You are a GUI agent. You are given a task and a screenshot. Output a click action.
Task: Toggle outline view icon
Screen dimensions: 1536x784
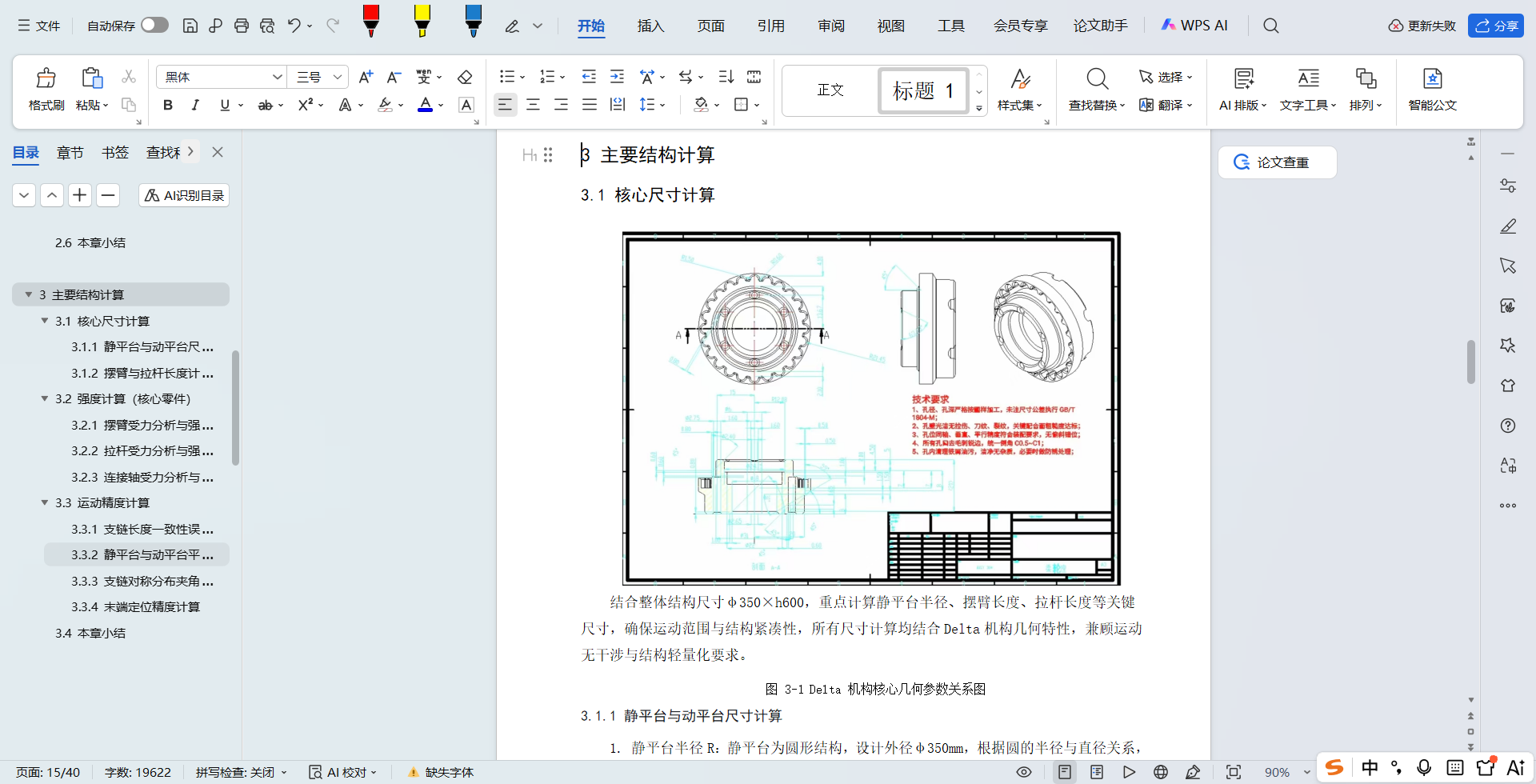pos(1097,772)
